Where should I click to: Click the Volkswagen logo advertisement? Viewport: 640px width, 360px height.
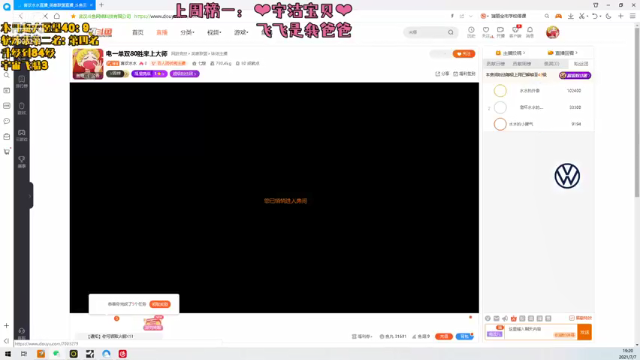tap(567, 176)
